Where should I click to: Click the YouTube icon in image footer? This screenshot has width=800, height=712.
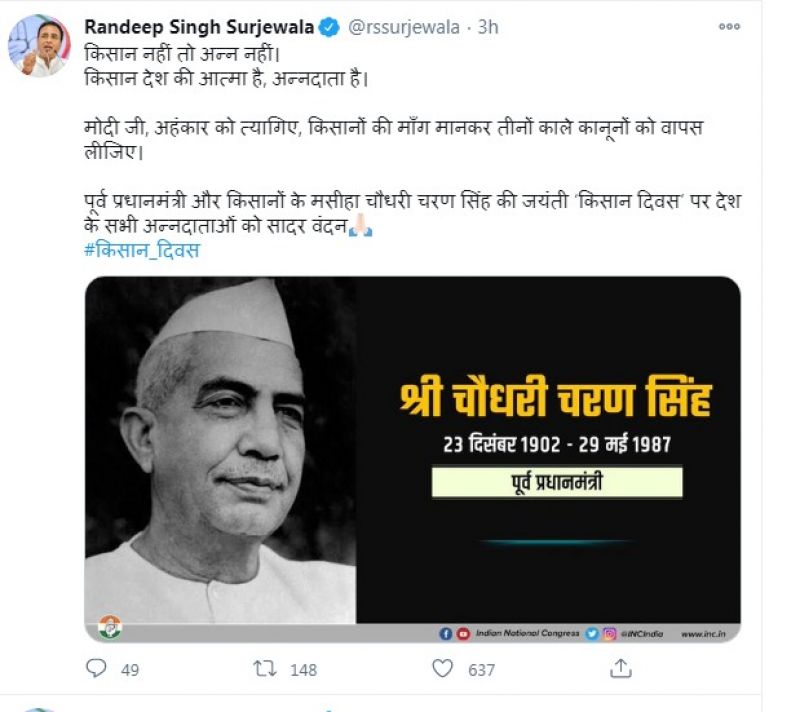pos(463,633)
